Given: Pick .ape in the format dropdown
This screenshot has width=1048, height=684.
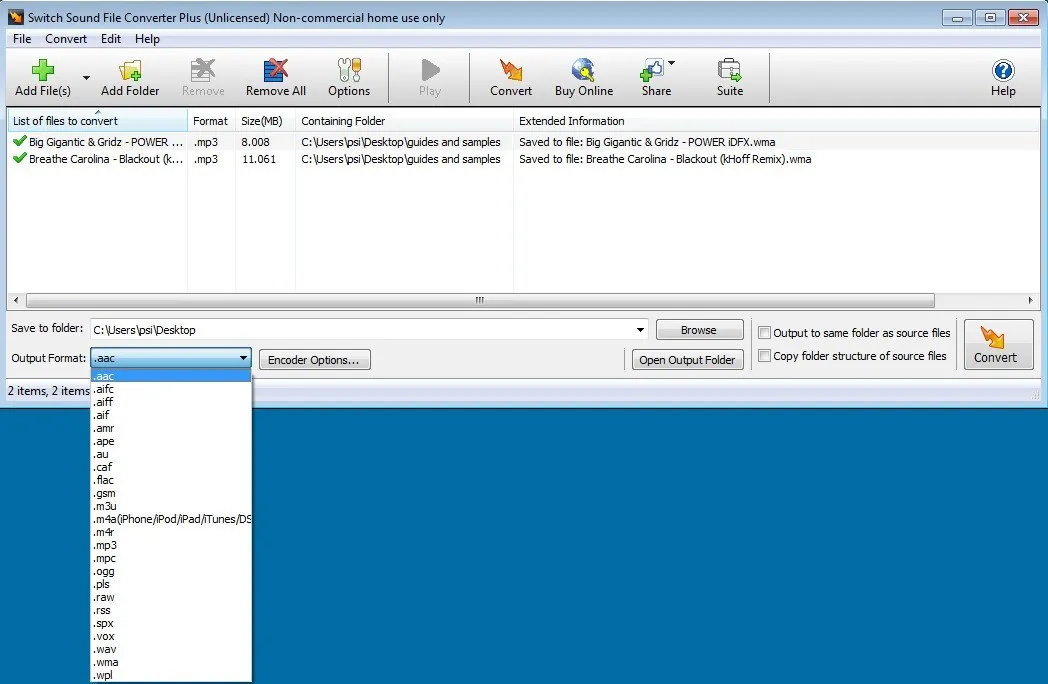Looking at the screenshot, I should pos(171,441).
